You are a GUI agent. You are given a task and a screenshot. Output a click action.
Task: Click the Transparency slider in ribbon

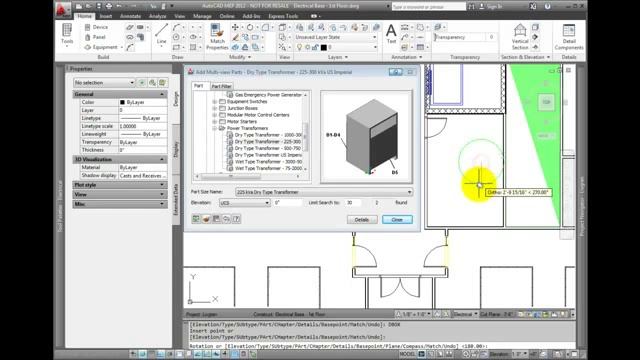point(460,37)
